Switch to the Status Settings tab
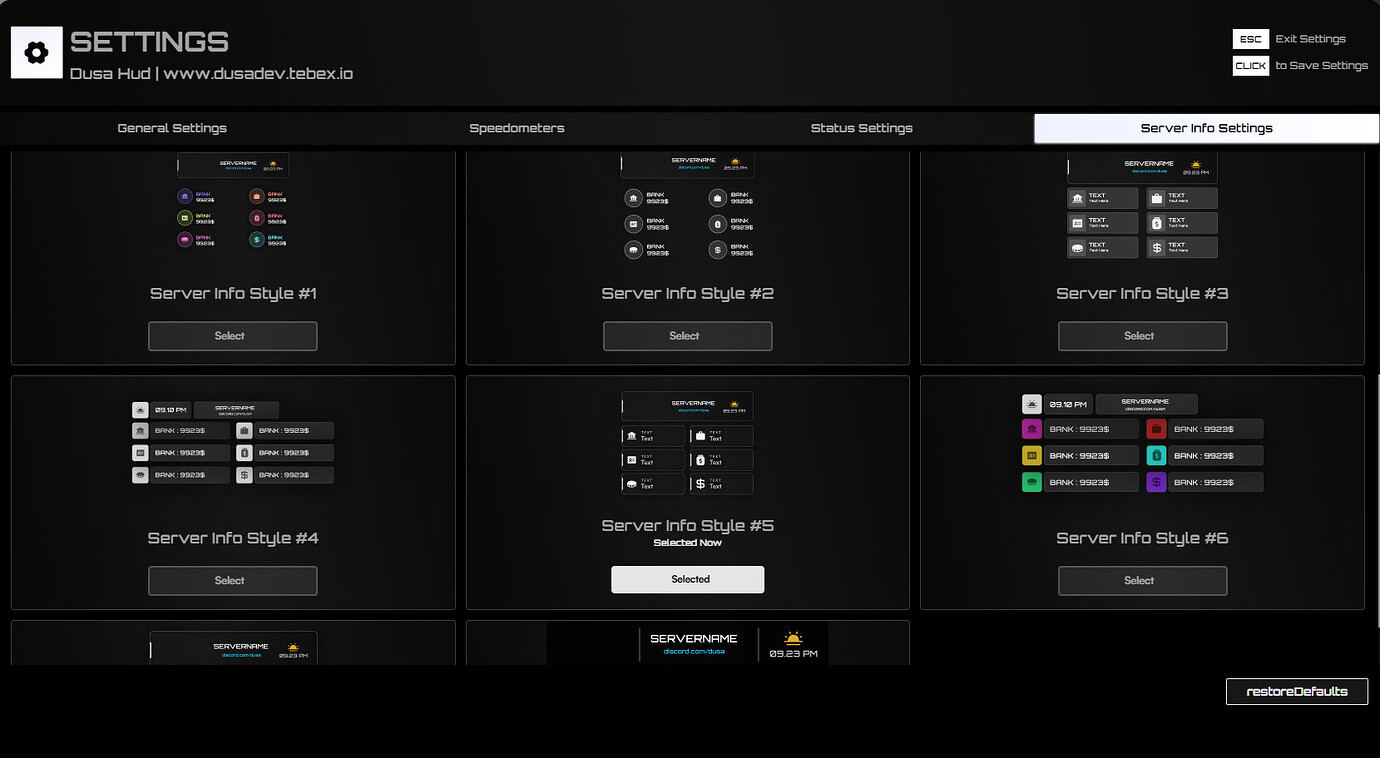The image size is (1380, 758). (x=861, y=128)
